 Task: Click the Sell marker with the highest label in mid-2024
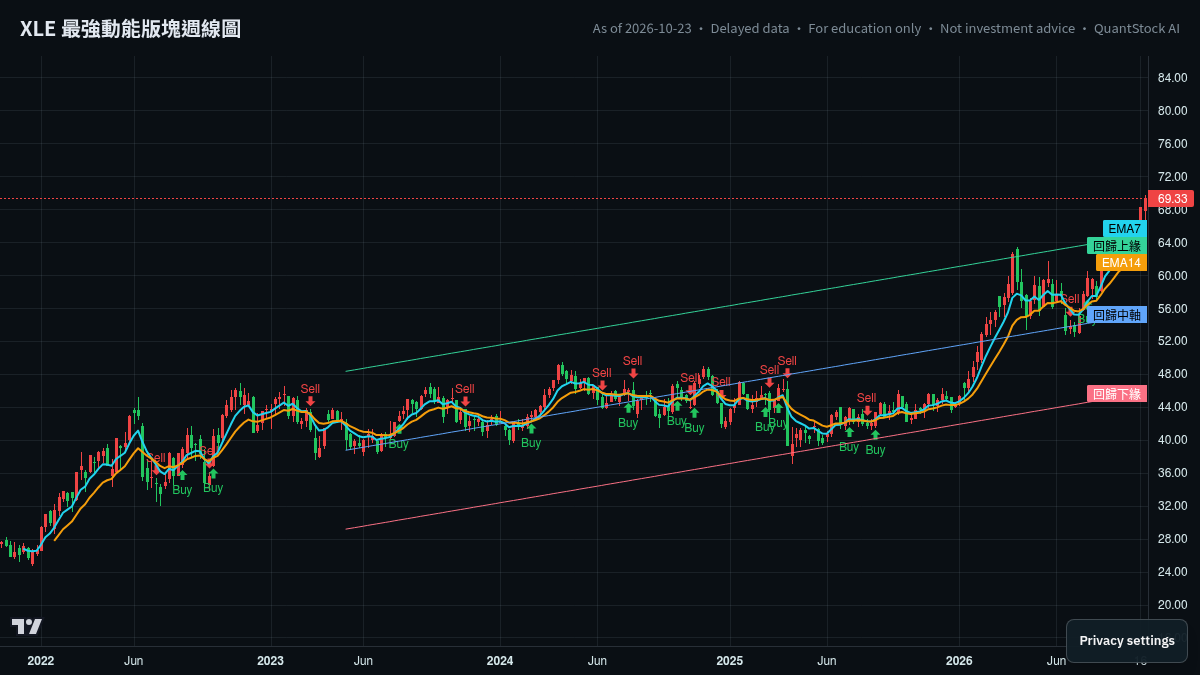[632, 367]
